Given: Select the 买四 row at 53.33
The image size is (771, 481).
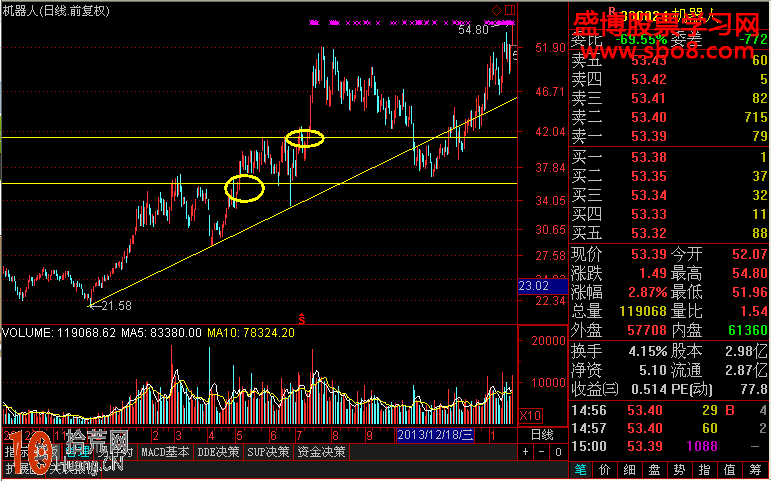Looking at the screenshot, I should (669, 214).
